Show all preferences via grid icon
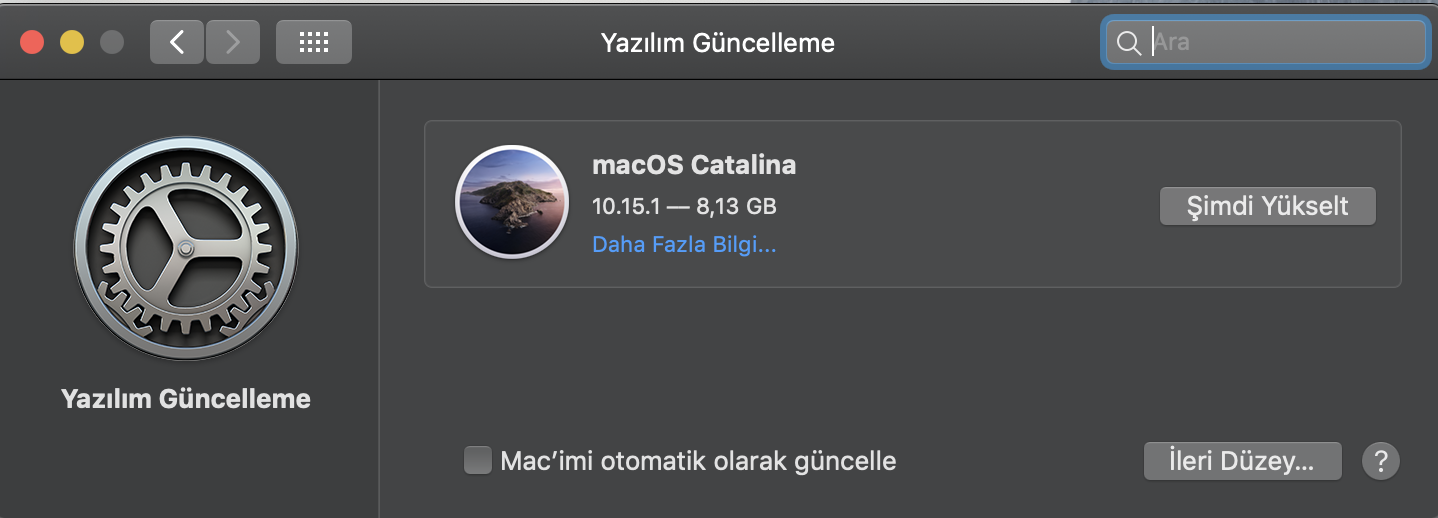Screen dimensions: 1438x518 tap(314, 42)
